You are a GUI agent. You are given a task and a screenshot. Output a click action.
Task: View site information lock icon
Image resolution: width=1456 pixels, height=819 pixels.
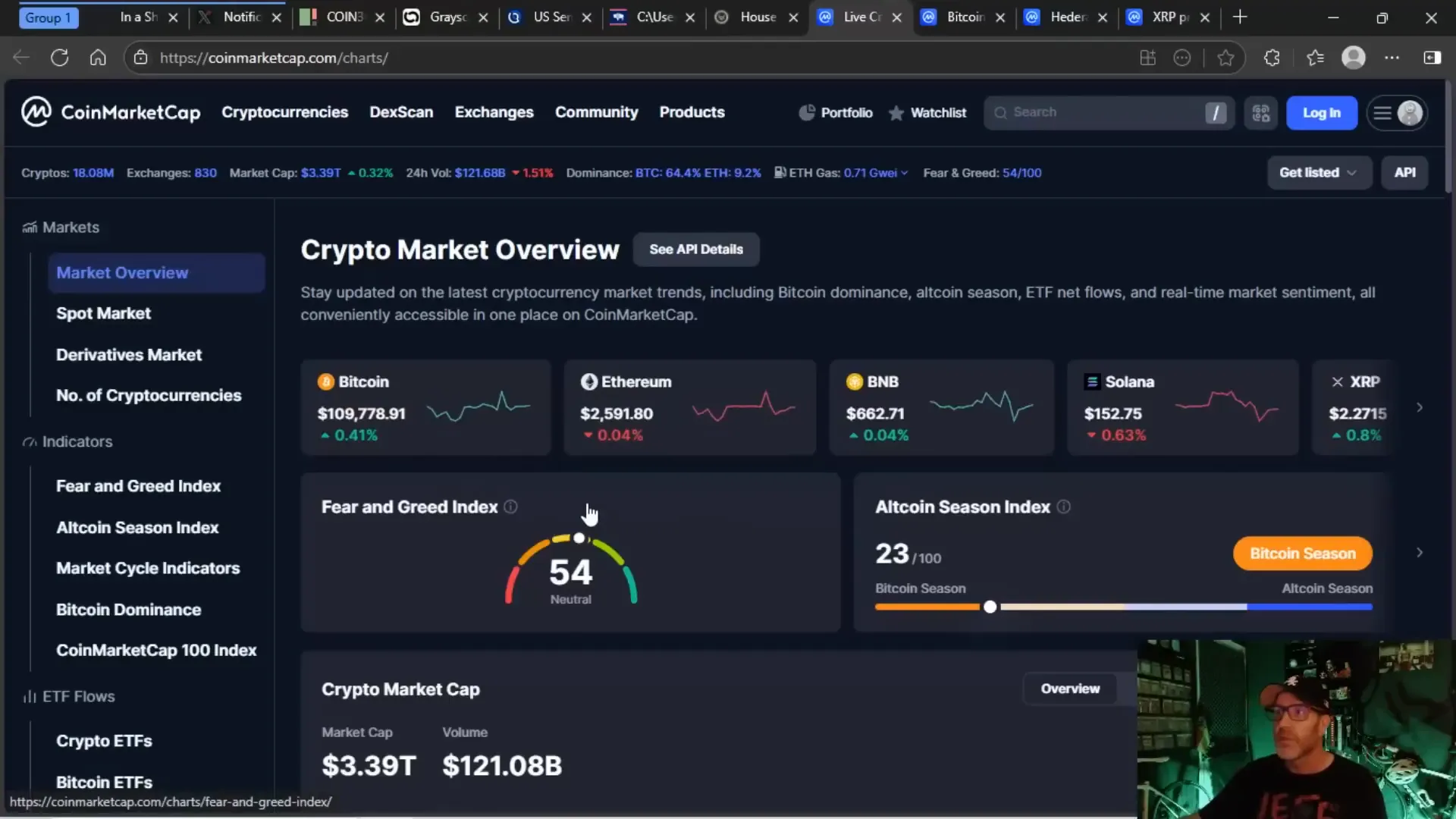[140, 58]
